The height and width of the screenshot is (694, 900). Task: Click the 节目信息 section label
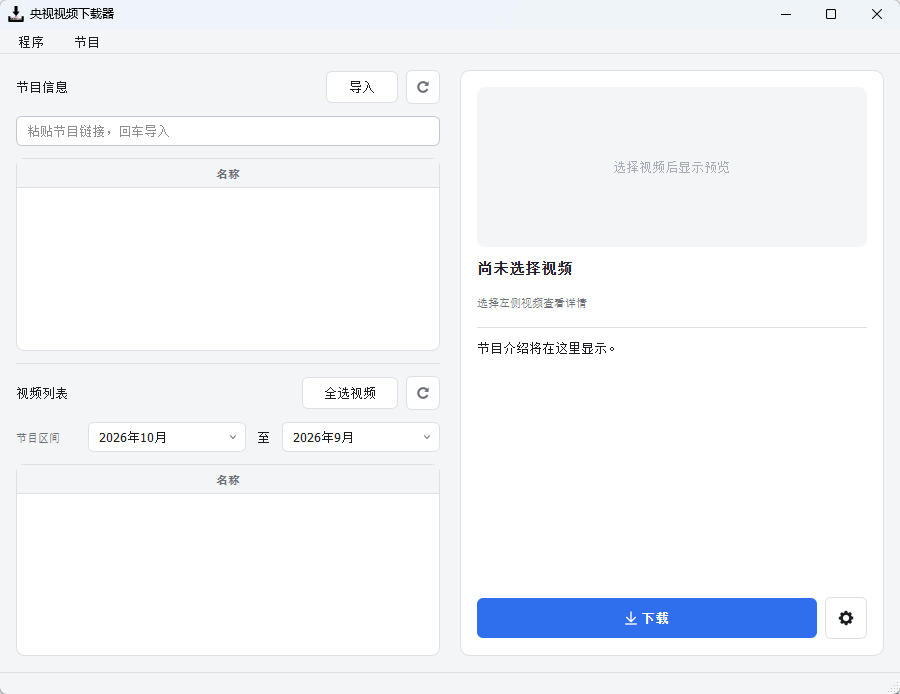[x=42, y=87]
